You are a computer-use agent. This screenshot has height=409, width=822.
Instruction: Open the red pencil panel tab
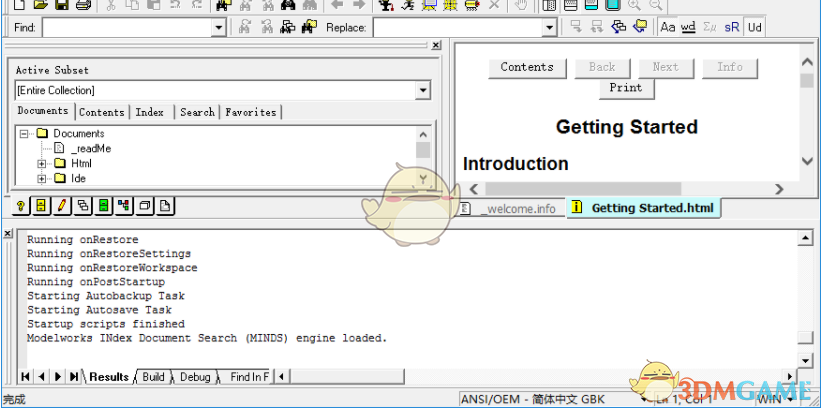(62, 206)
